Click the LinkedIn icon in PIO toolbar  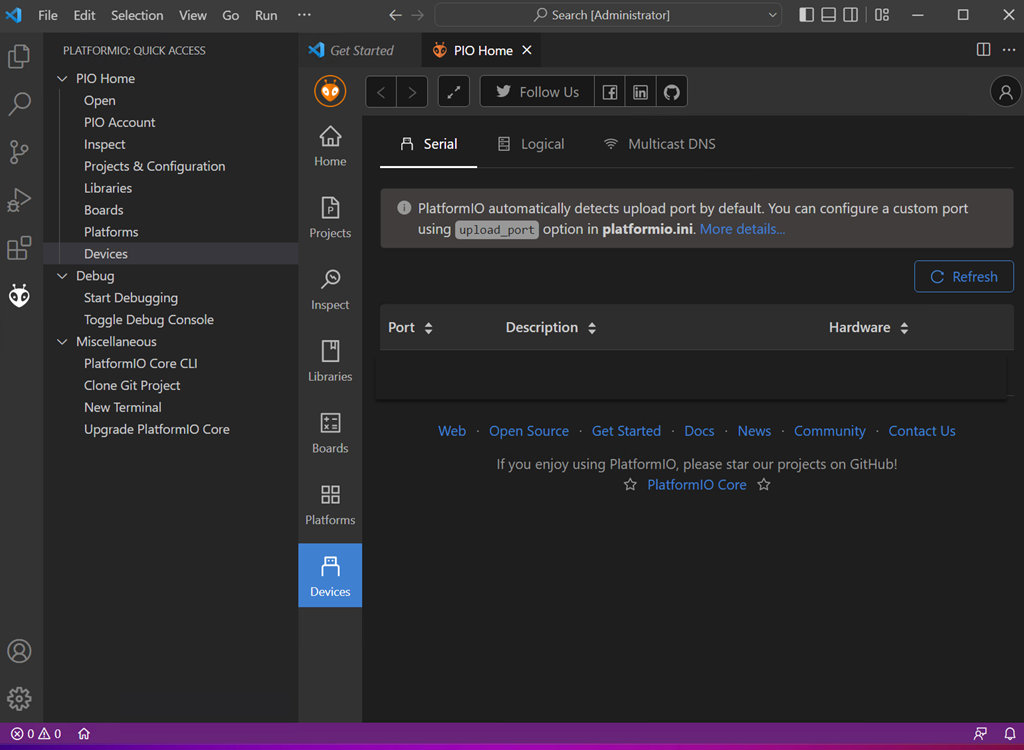point(640,92)
